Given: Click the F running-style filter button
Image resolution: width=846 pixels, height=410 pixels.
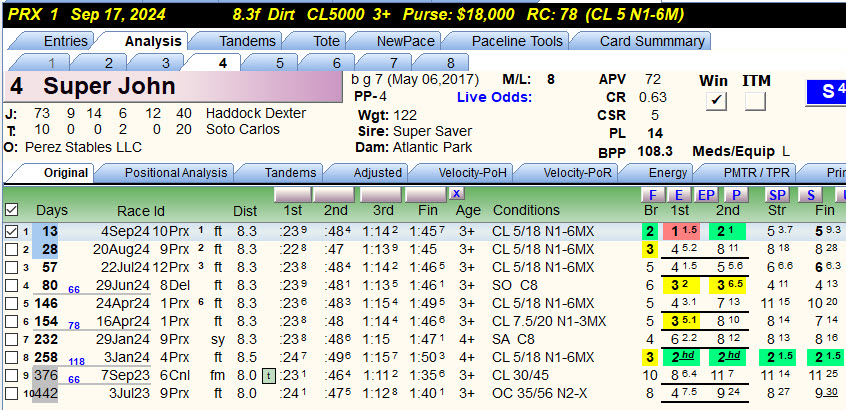Looking at the screenshot, I should click(x=653, y=195).
